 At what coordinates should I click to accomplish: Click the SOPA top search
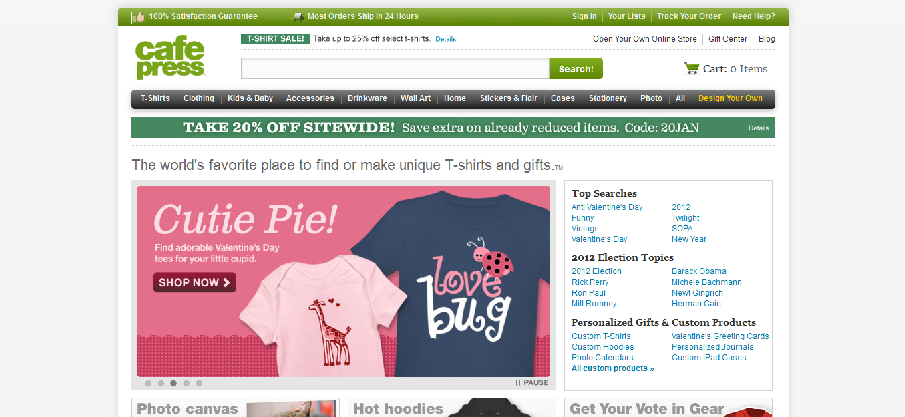coord(682,228)
